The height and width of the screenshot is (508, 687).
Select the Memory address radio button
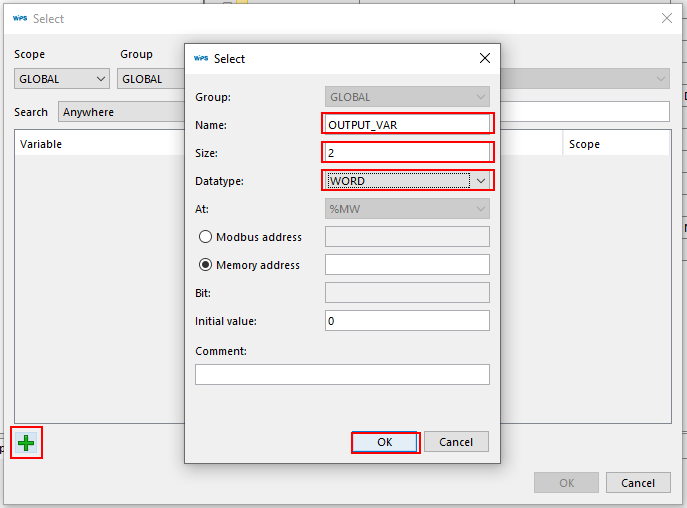coord(206,265)
